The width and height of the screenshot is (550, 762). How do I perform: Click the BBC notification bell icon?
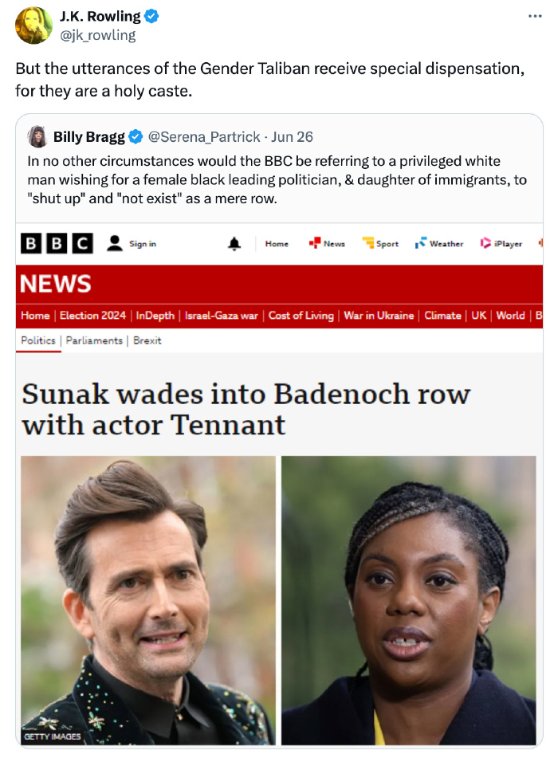pyautogui.click(x=234, y=243)
